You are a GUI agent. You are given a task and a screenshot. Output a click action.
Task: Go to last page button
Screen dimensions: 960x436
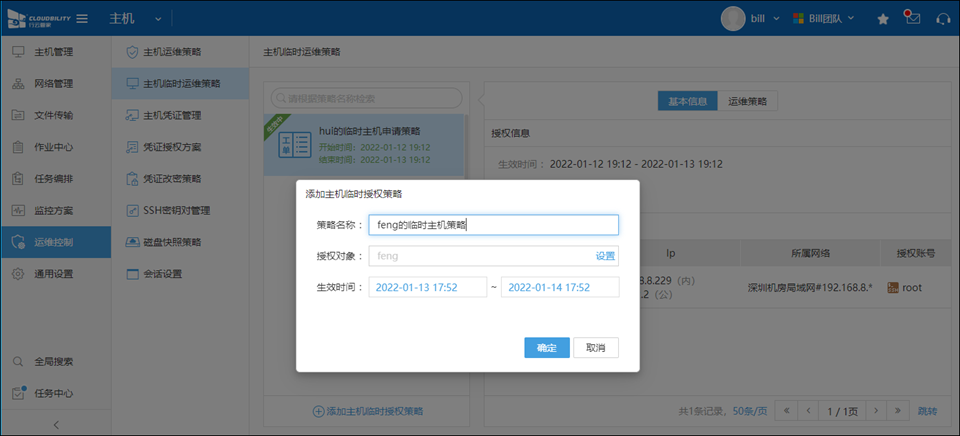pyautogui.click(x=898, y=410)
